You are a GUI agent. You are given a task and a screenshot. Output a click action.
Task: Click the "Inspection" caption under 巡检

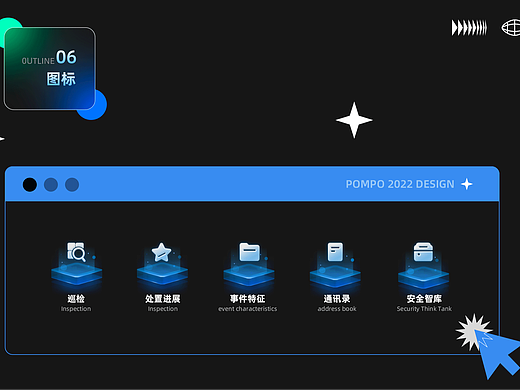pyautogui.click(x=76, y=309)
